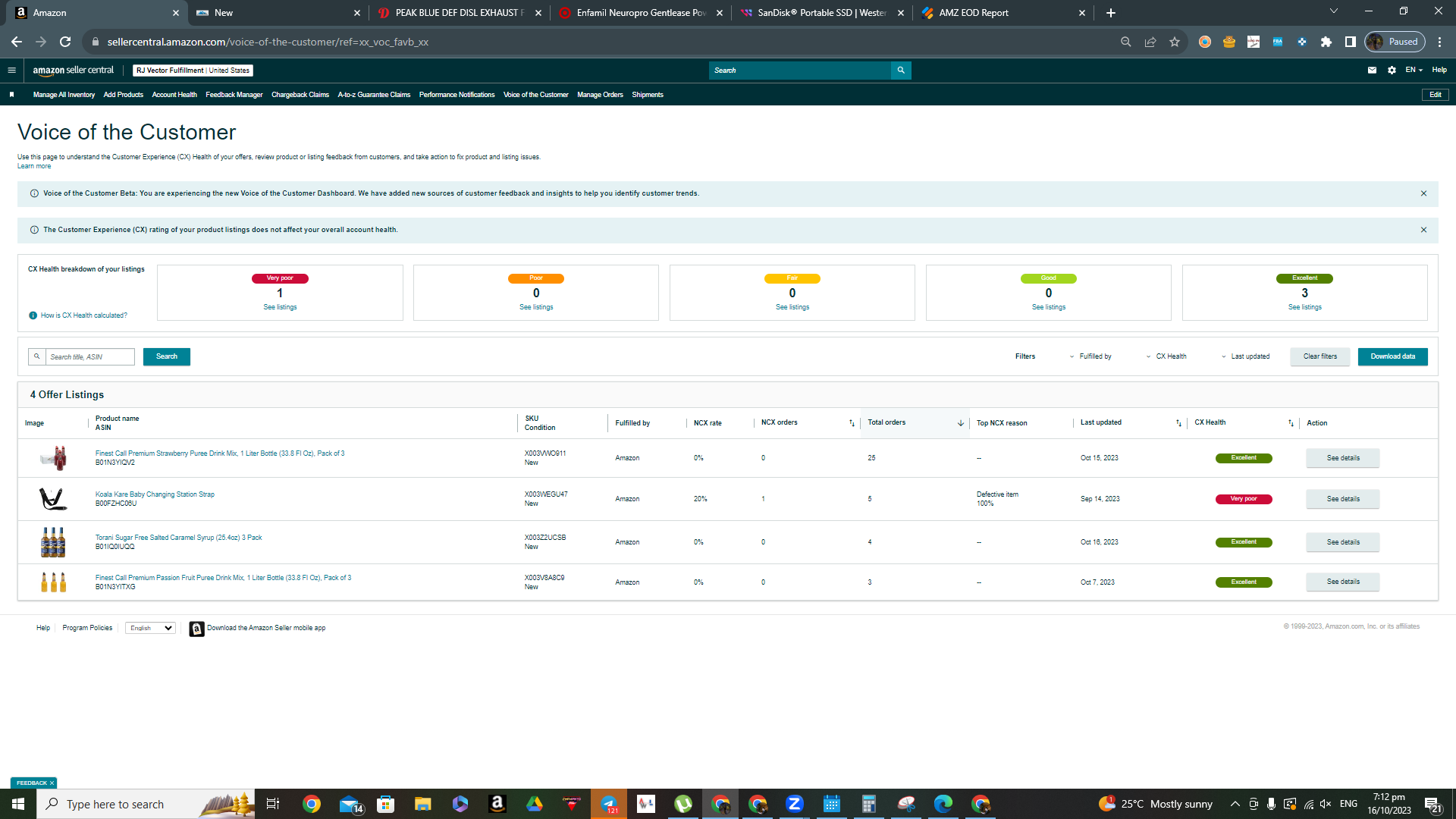
Task: Open the settings gear in Seller Central
Action: click(x=1392, y=71)
